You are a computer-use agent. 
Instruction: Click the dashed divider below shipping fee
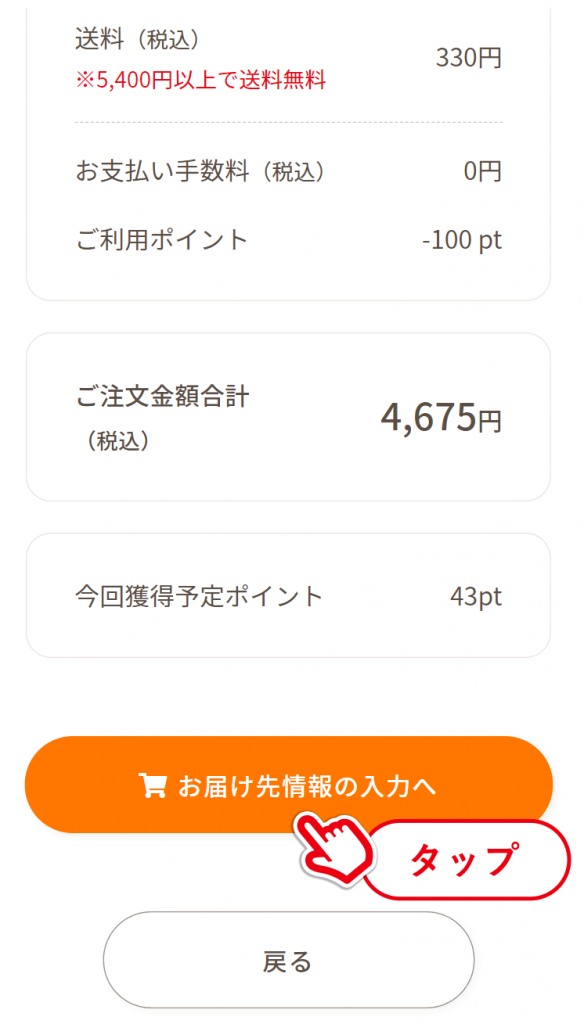pyautogui.click(x=289, y=122)
